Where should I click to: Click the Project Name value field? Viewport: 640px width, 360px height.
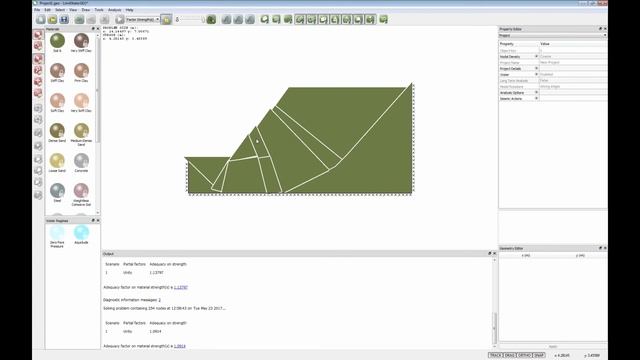pyautogui.click(x=573, y=62)
